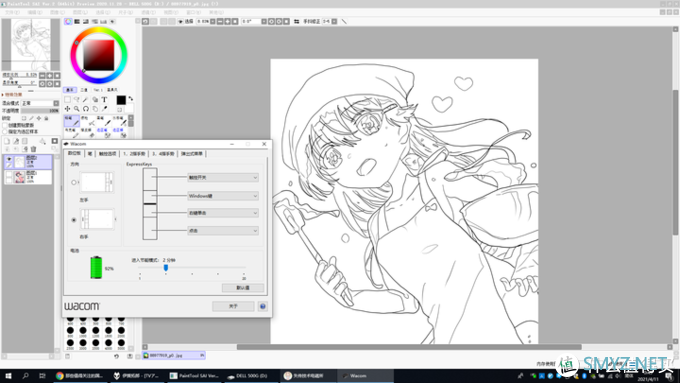Select the color wheel panel icon
Image resolution: width=680 pixels, height=383 pixels.
coord(68,21)
